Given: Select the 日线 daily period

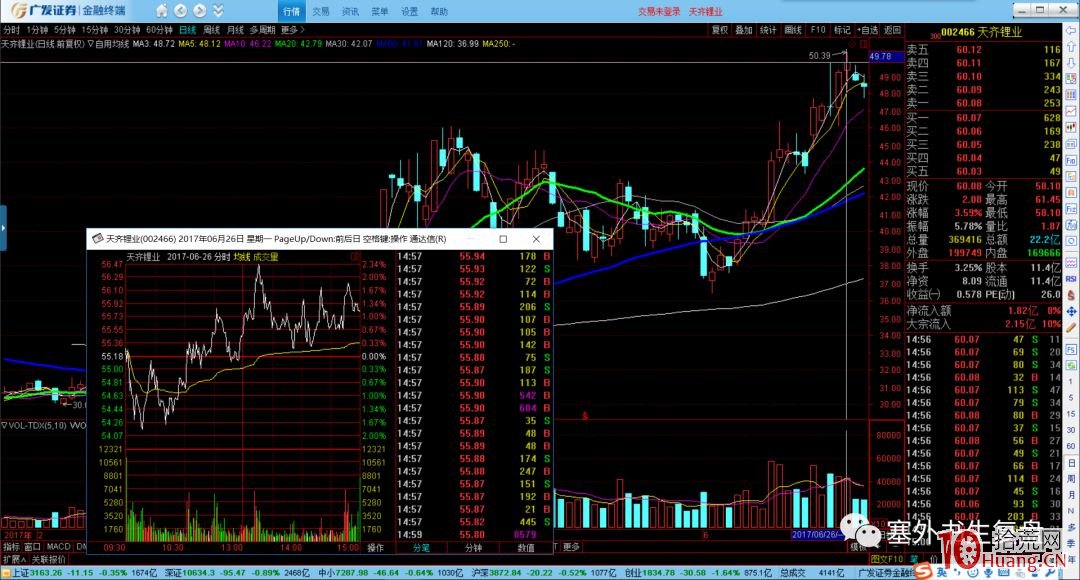Looking at the screenshot, I should pyautogui.click(x=187, y=30).
